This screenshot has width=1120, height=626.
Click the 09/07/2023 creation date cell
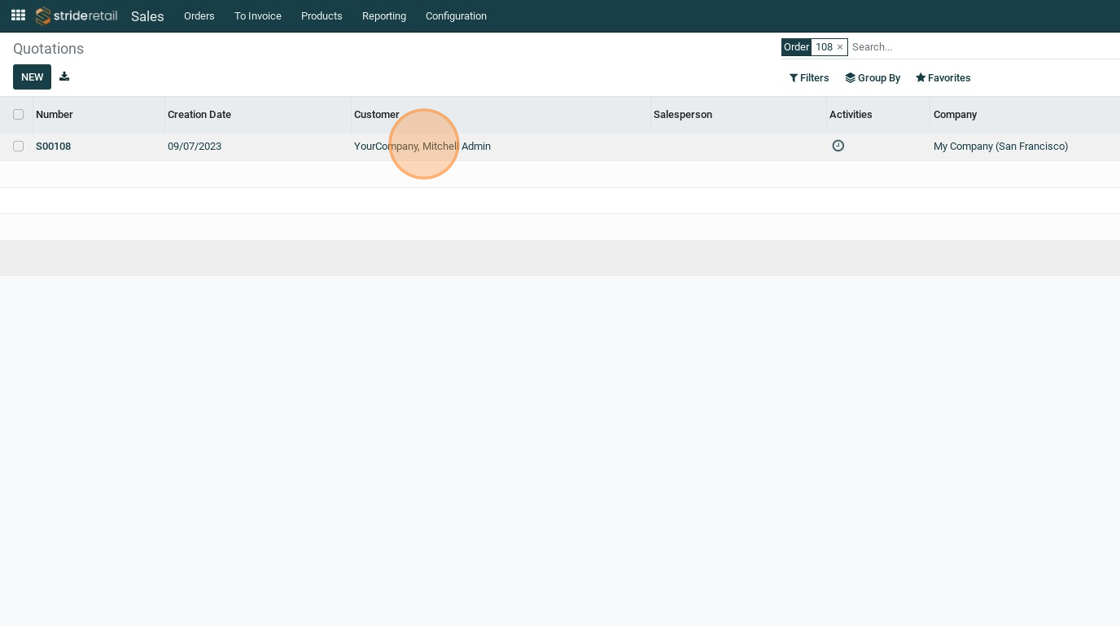(194, 146)
